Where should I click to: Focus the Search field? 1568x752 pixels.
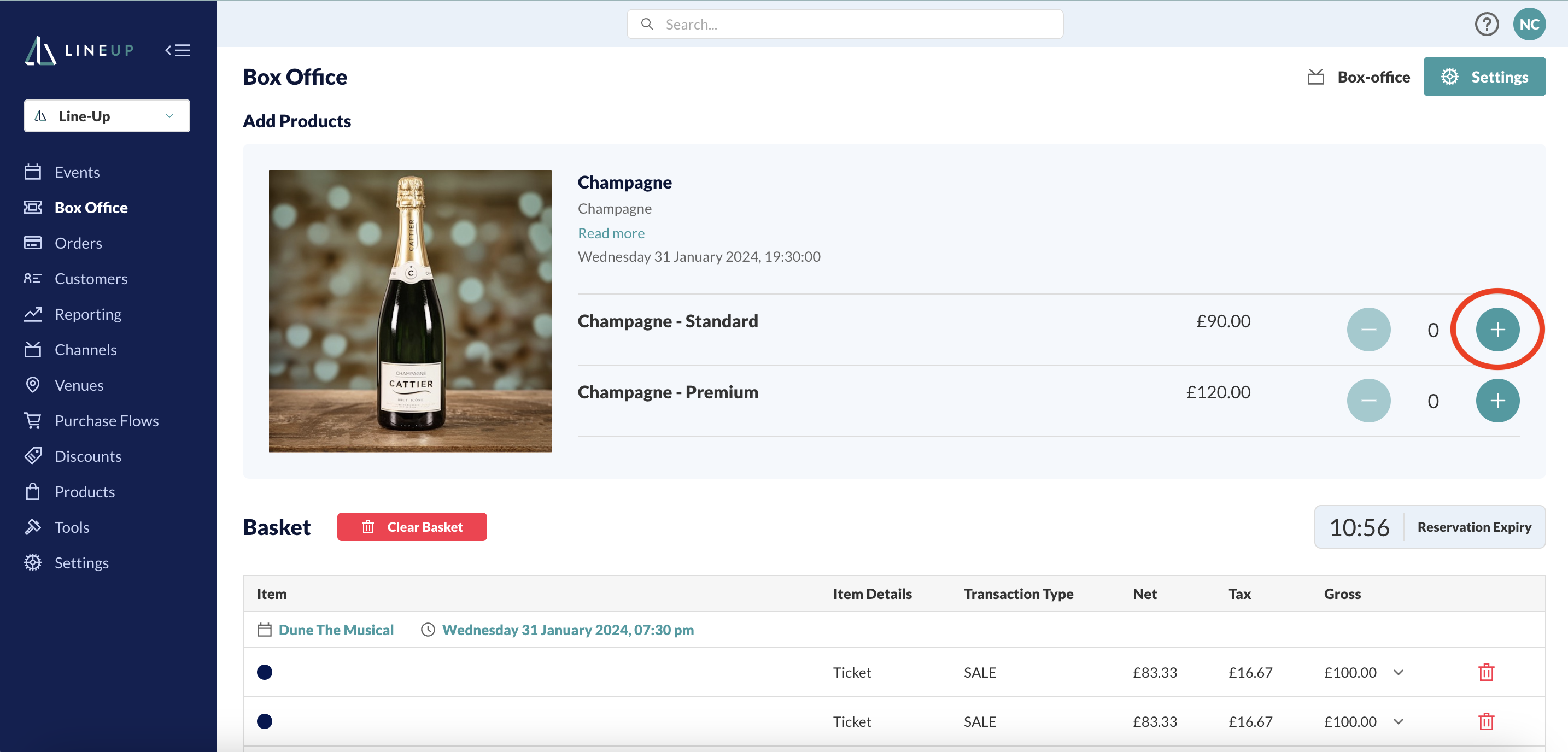click(x=845, y=25)
